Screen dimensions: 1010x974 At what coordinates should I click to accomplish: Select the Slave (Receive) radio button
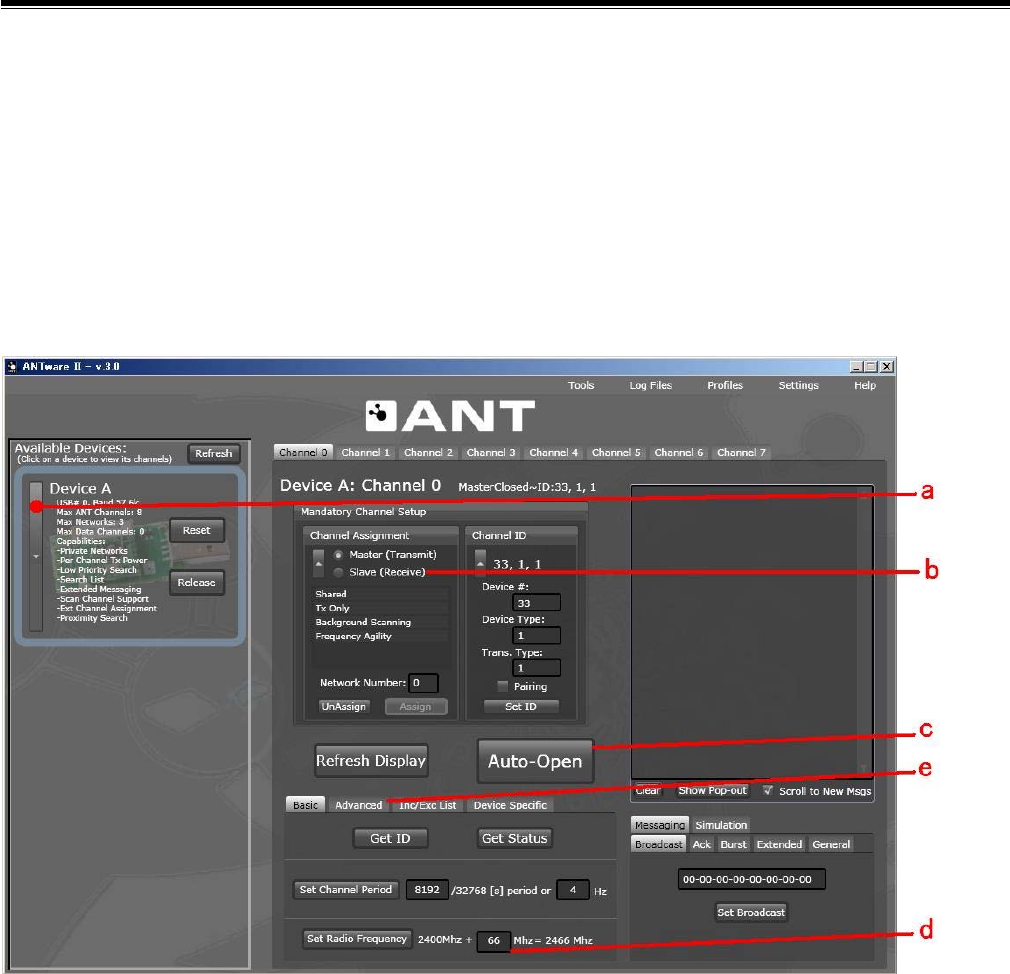pyautogui.click(x=338, y=572)
